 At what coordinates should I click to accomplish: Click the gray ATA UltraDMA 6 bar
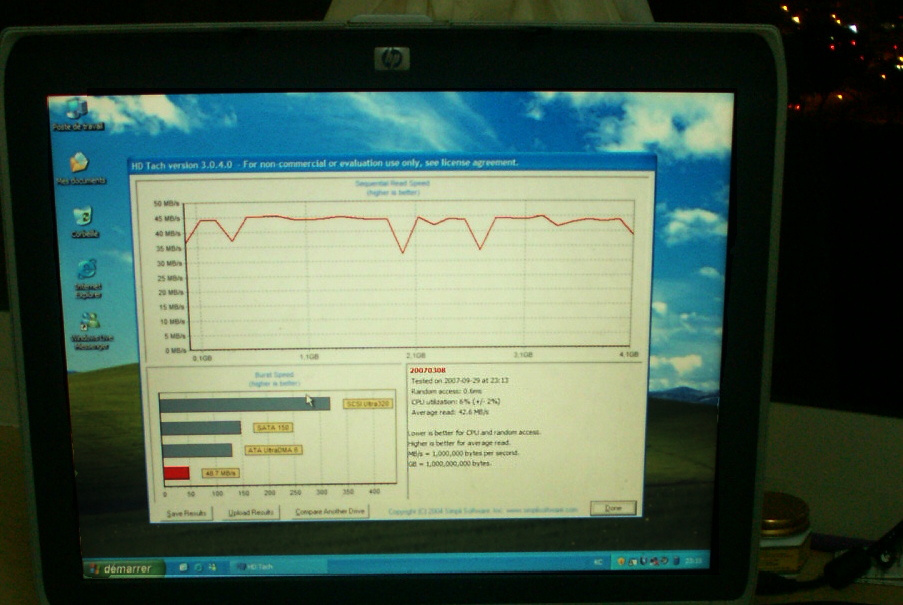click(x=197, y=450)
